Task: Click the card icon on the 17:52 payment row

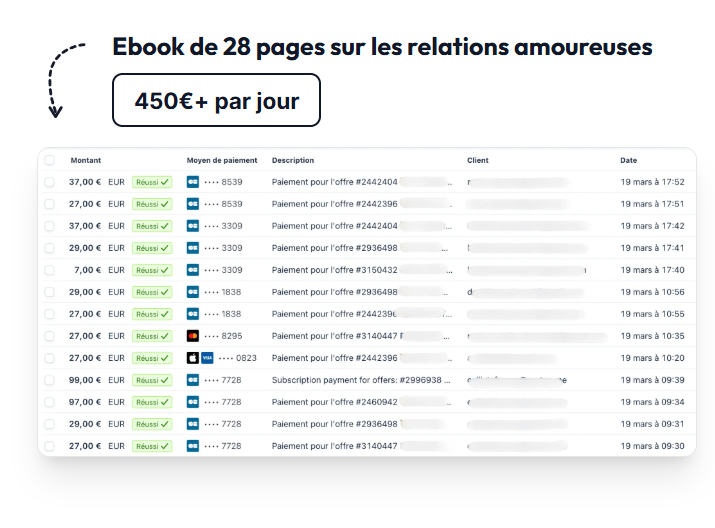Action: (x=193, y=182)
